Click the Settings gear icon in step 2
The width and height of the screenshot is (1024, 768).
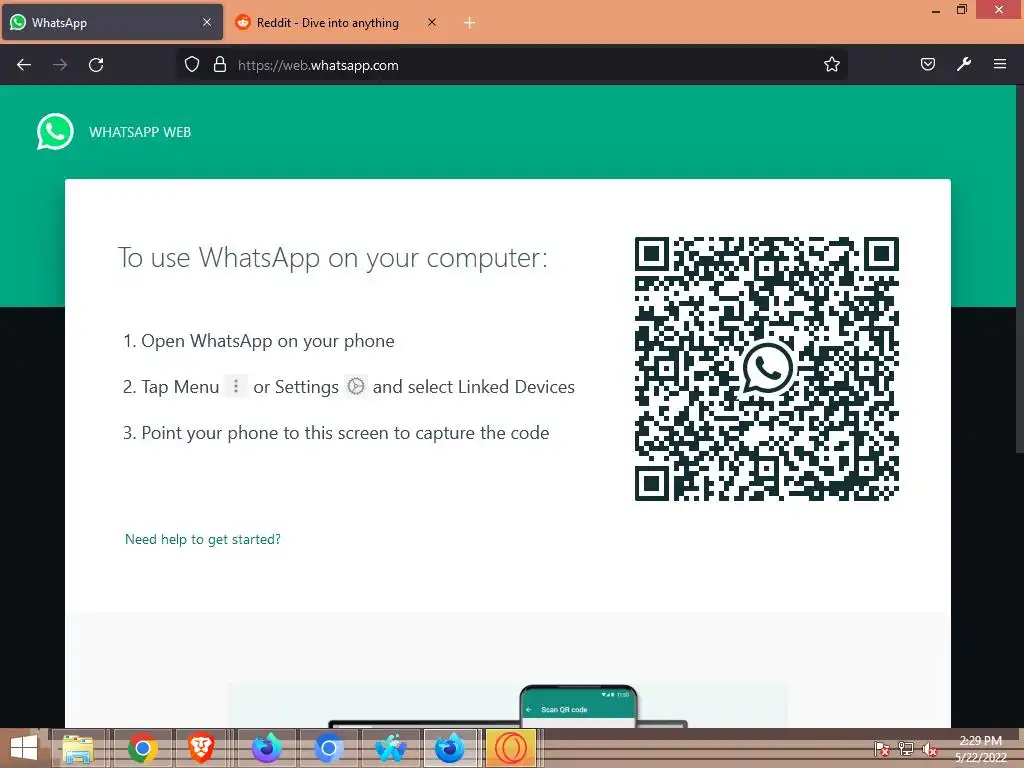pyautogui.click(x=355, y=386)
